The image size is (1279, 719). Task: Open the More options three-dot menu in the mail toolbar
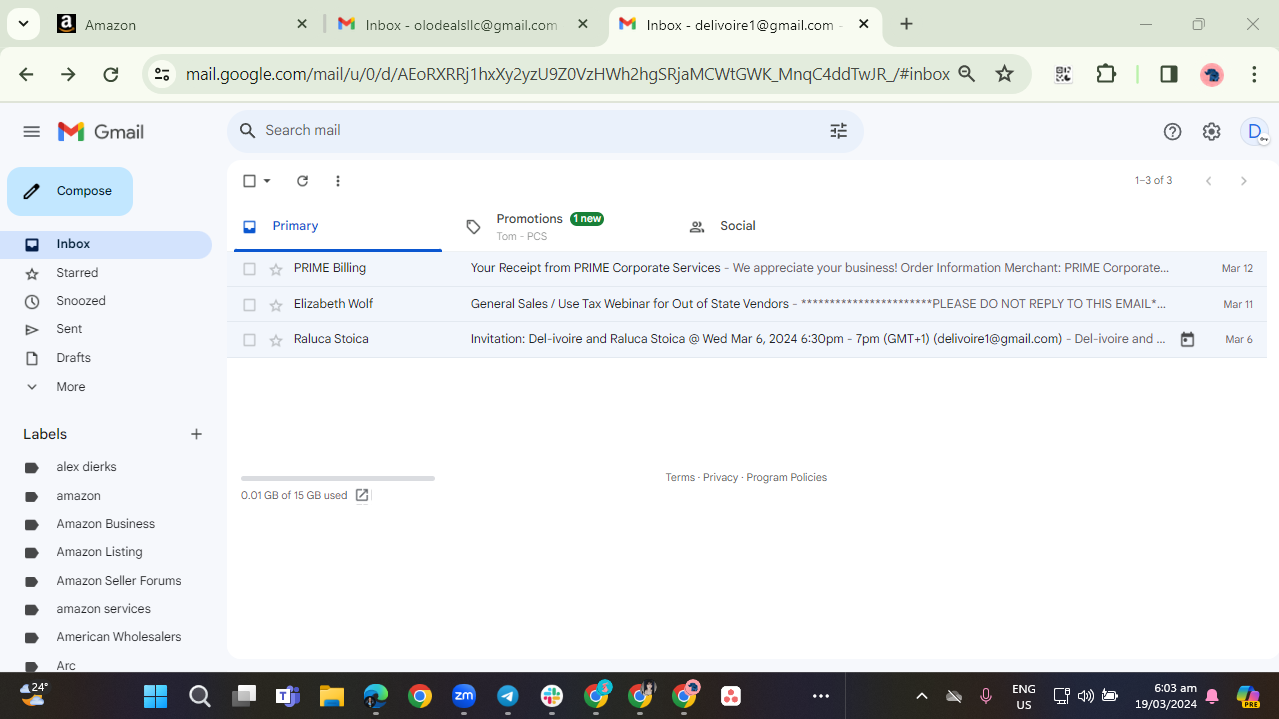(x=338, y=181)
